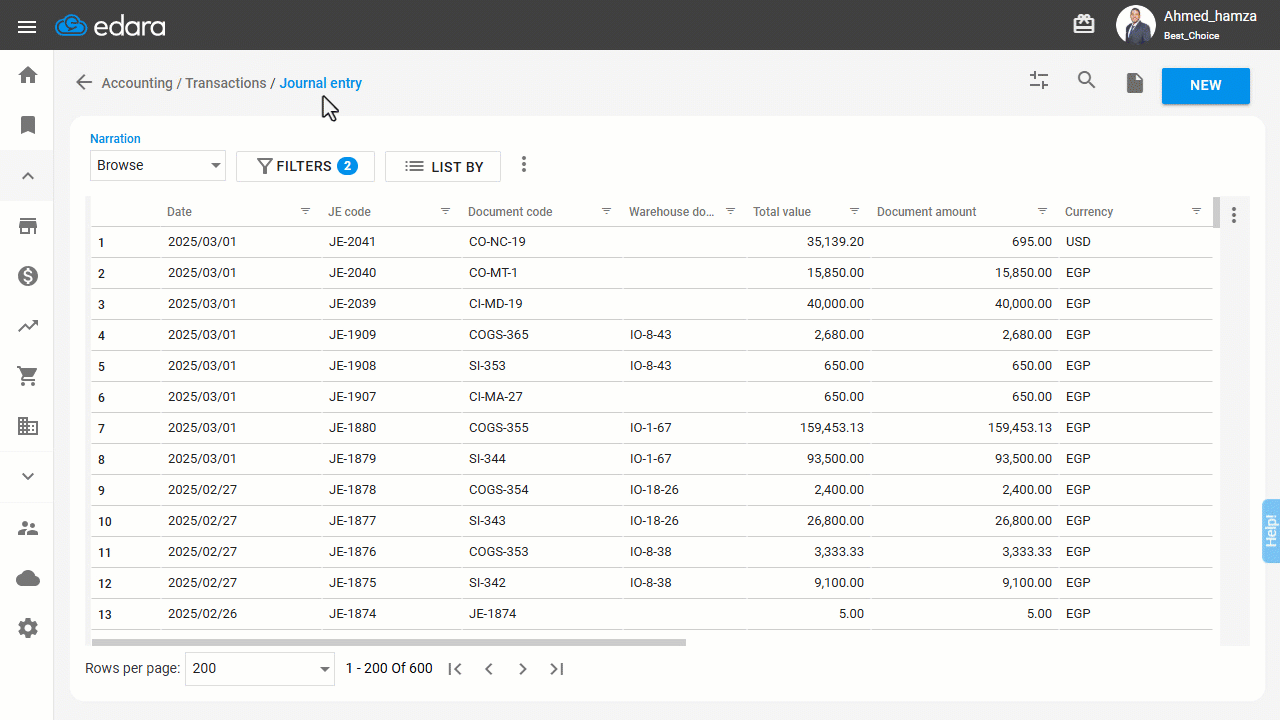Screen dimensions: 1280x720
Task: Click the Transactions breadcrumb link
Action: 226,83
